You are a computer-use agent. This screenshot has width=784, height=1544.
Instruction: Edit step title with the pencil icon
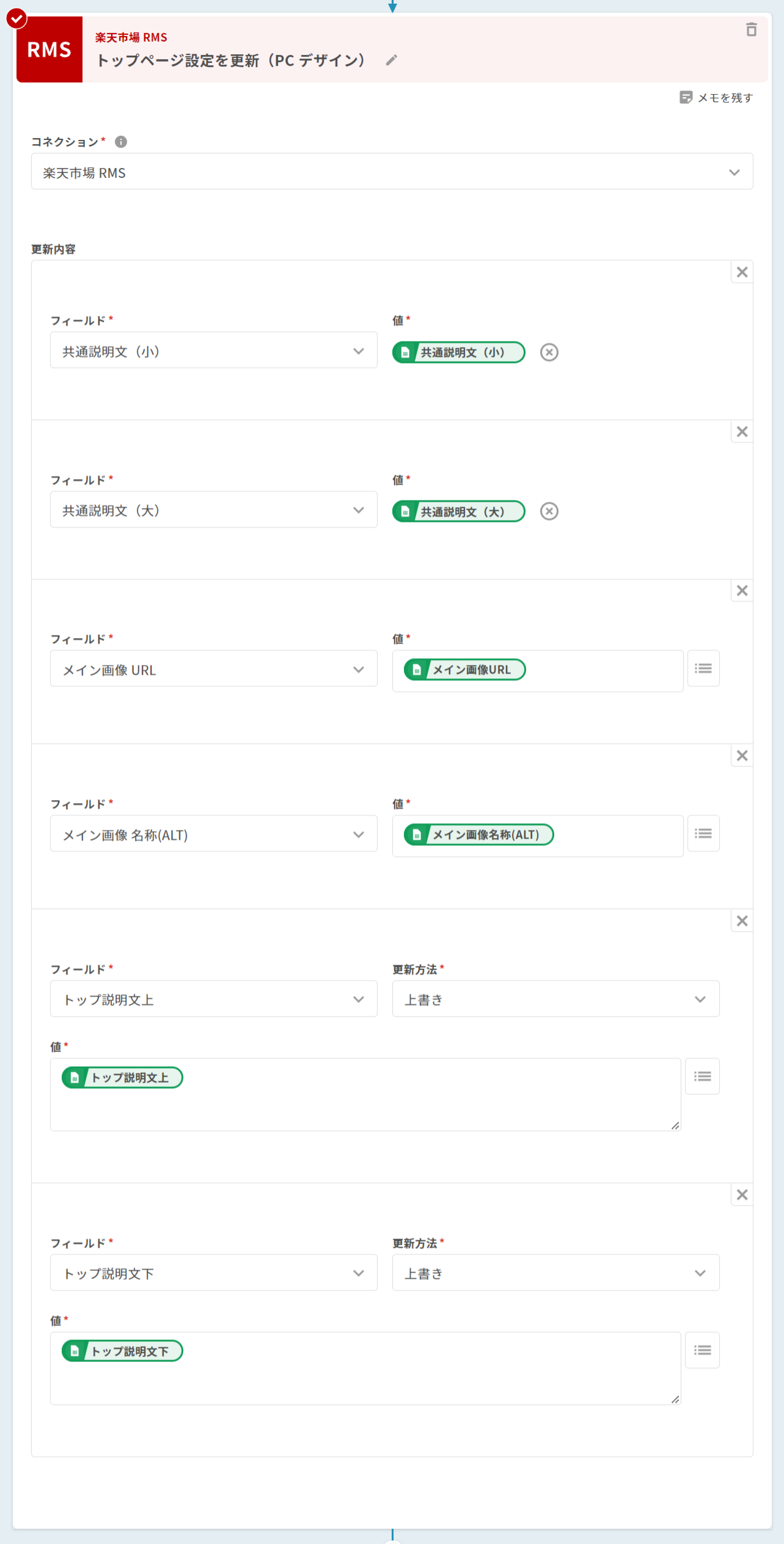click(x=391, y=60)
